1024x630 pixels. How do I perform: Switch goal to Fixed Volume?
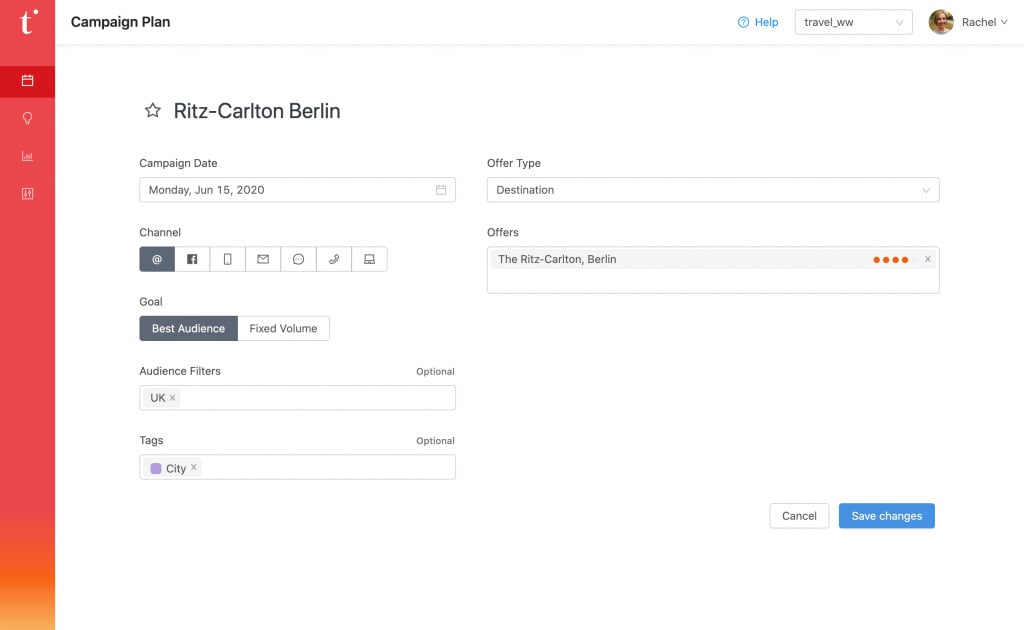[x=283, y=328]
